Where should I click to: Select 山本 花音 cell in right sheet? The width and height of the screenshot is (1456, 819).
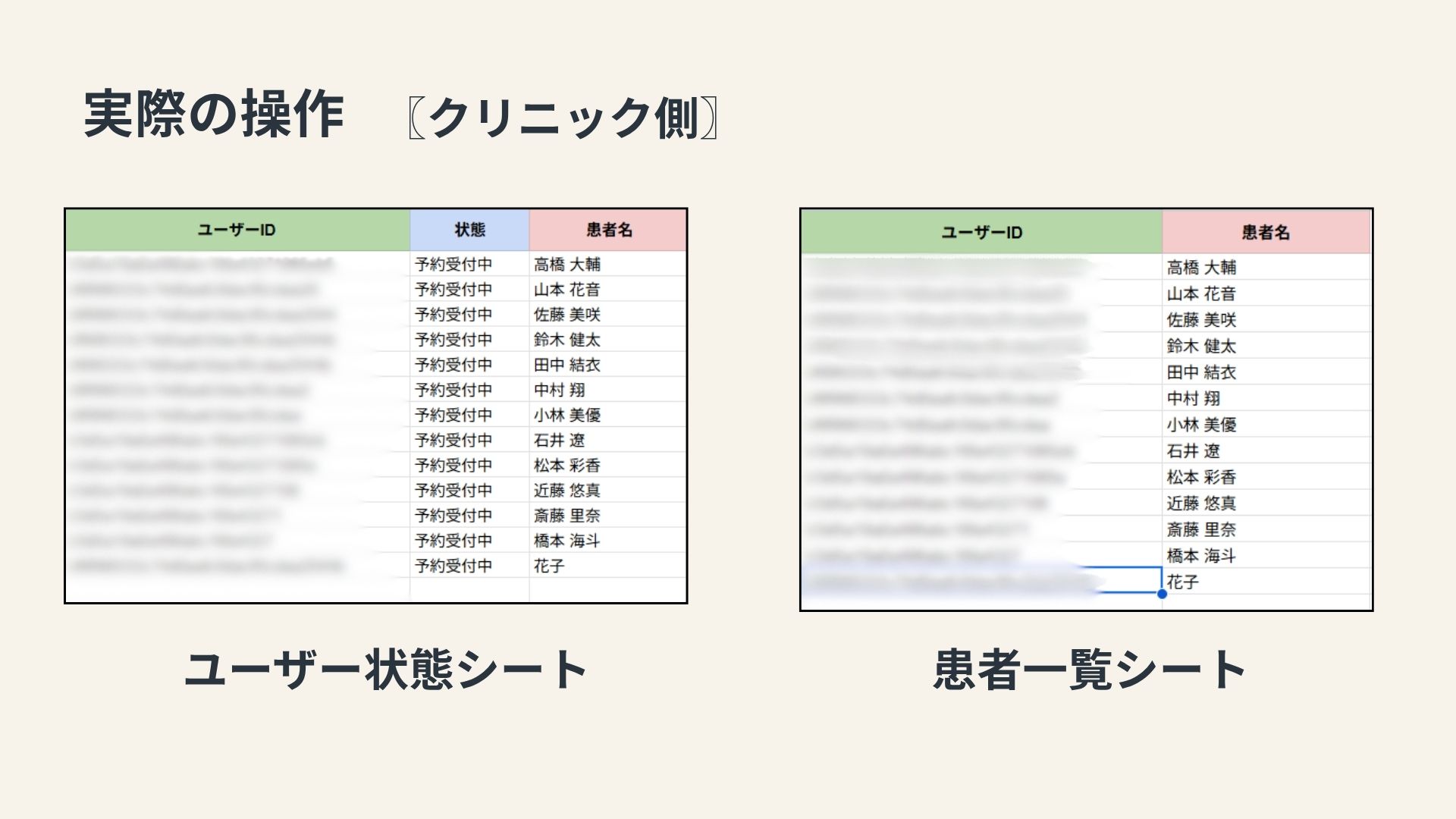pyautogui.click(x=1201, y=293)
